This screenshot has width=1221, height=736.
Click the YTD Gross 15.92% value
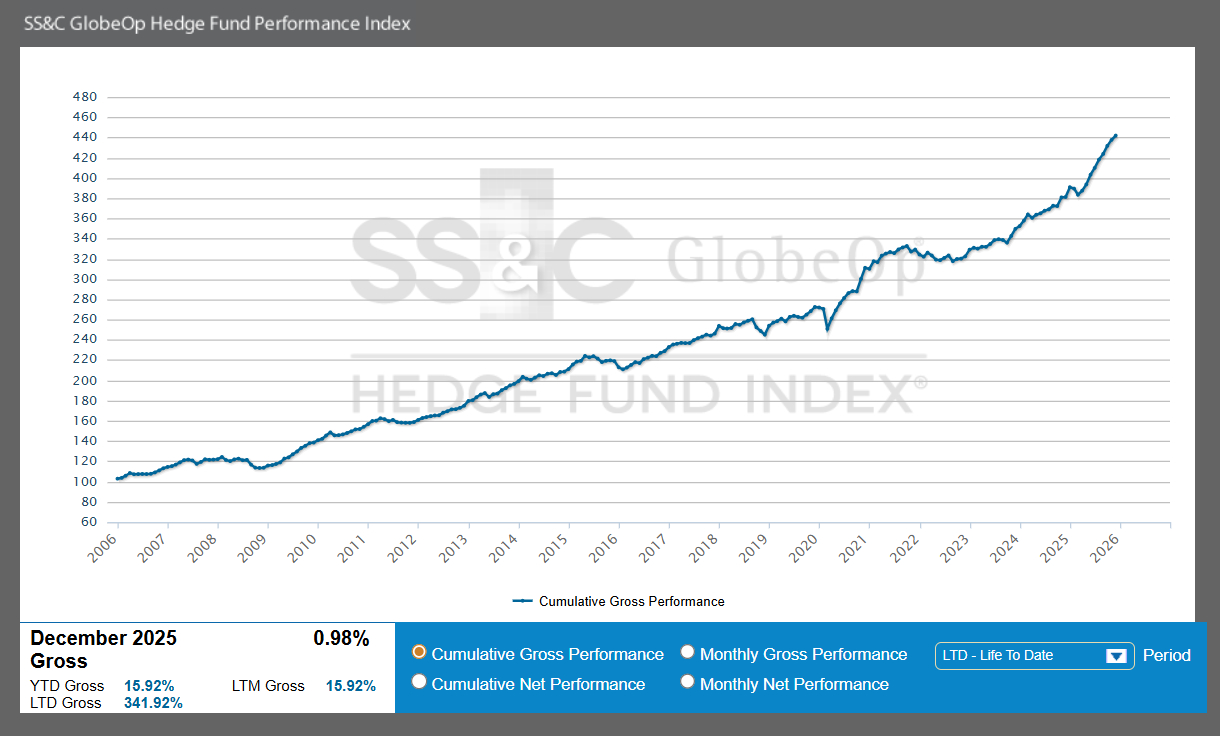149,686
